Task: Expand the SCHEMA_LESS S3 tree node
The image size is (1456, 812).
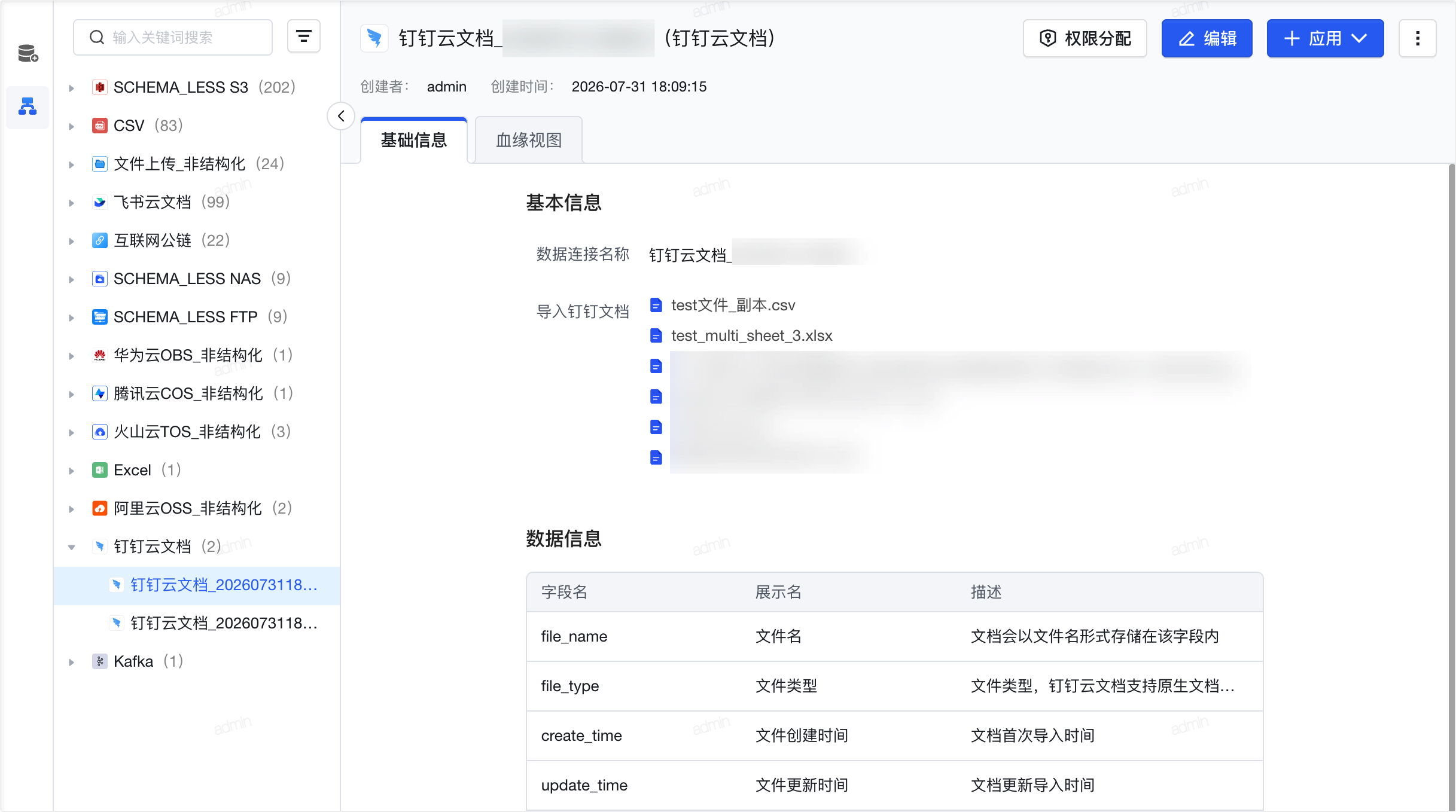Action: (x=71, y=88)
